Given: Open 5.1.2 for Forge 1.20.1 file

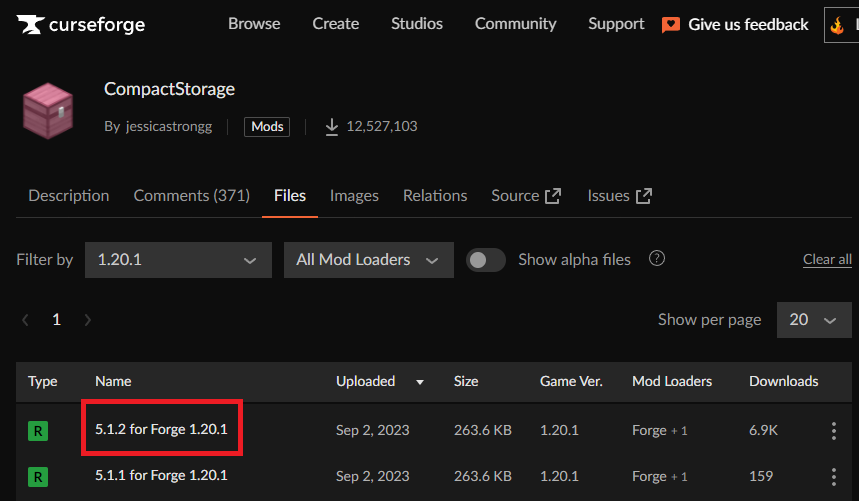Looking at the screenshot, I should click(161, 429).
